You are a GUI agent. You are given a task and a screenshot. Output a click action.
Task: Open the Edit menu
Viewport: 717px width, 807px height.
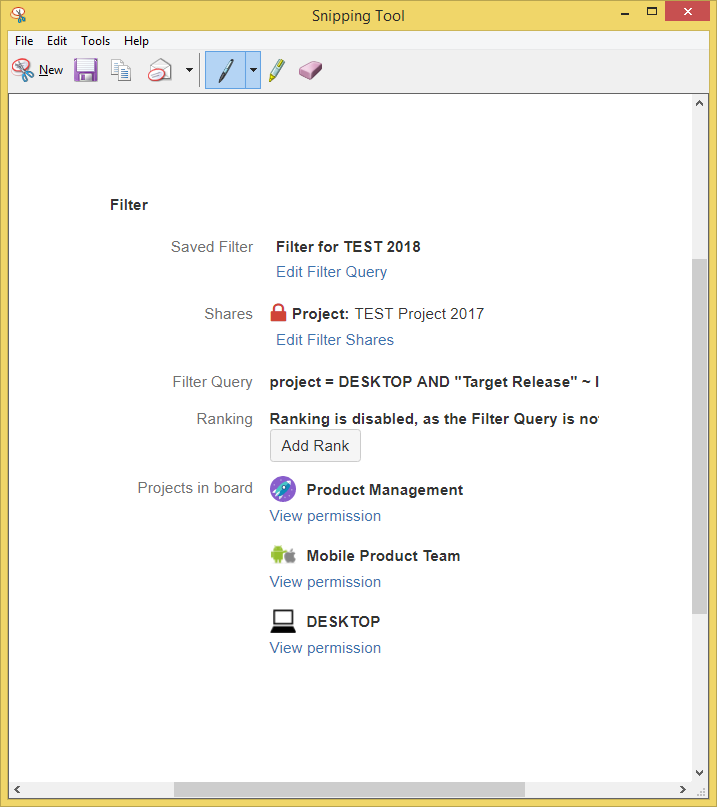click(57, 41)
